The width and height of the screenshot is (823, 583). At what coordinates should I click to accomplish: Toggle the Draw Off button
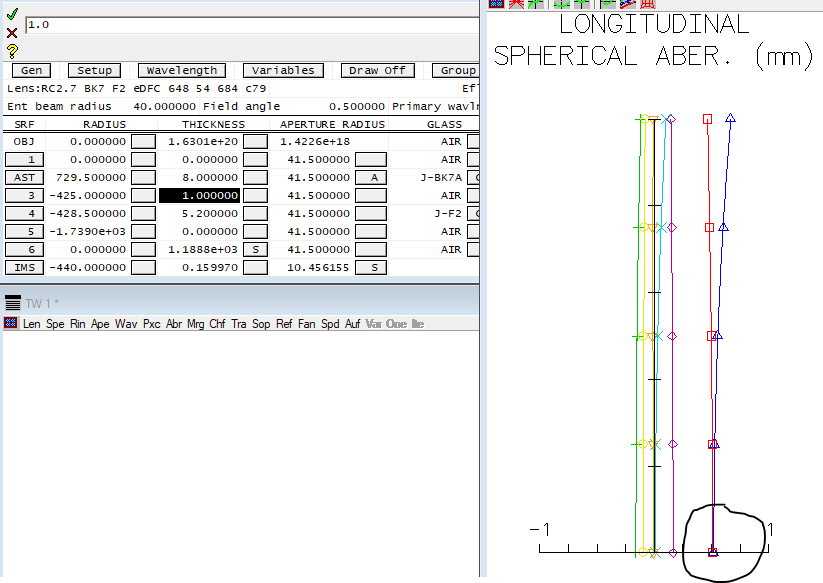377,70
